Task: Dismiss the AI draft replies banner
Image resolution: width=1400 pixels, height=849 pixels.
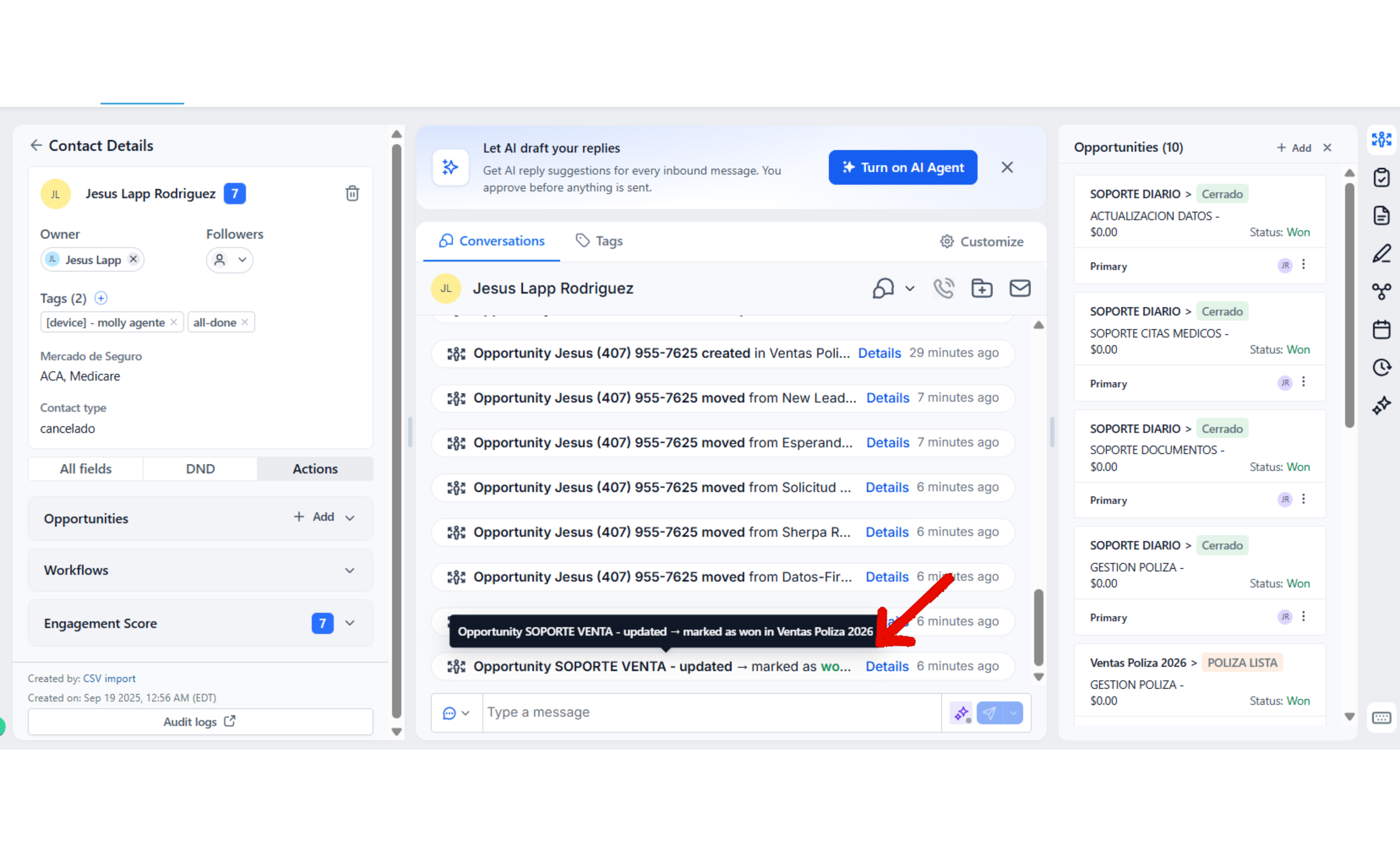Action: tap(1007, 167)
